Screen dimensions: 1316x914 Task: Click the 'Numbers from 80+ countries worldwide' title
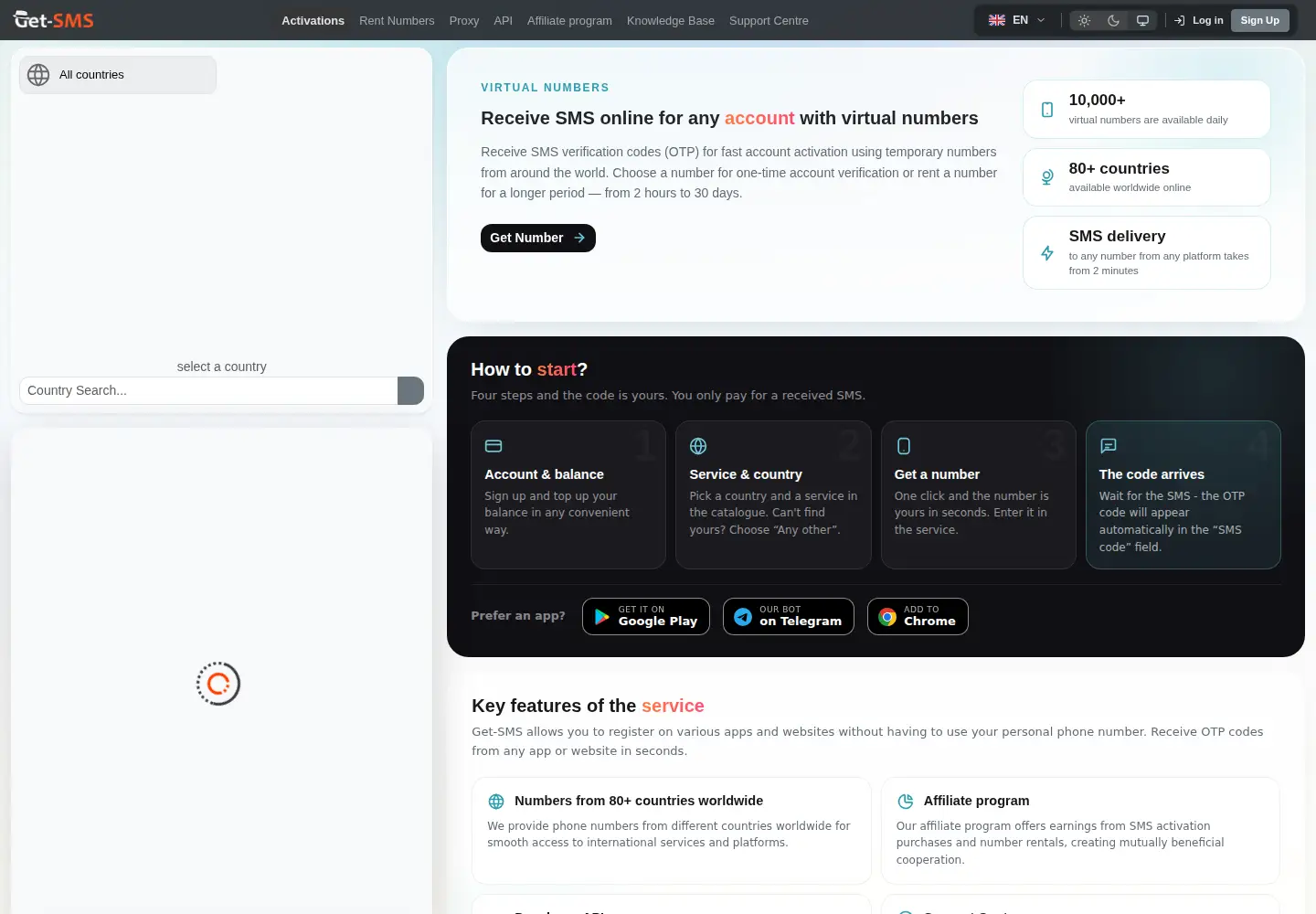pyautogui.click(x=639, y=801)
